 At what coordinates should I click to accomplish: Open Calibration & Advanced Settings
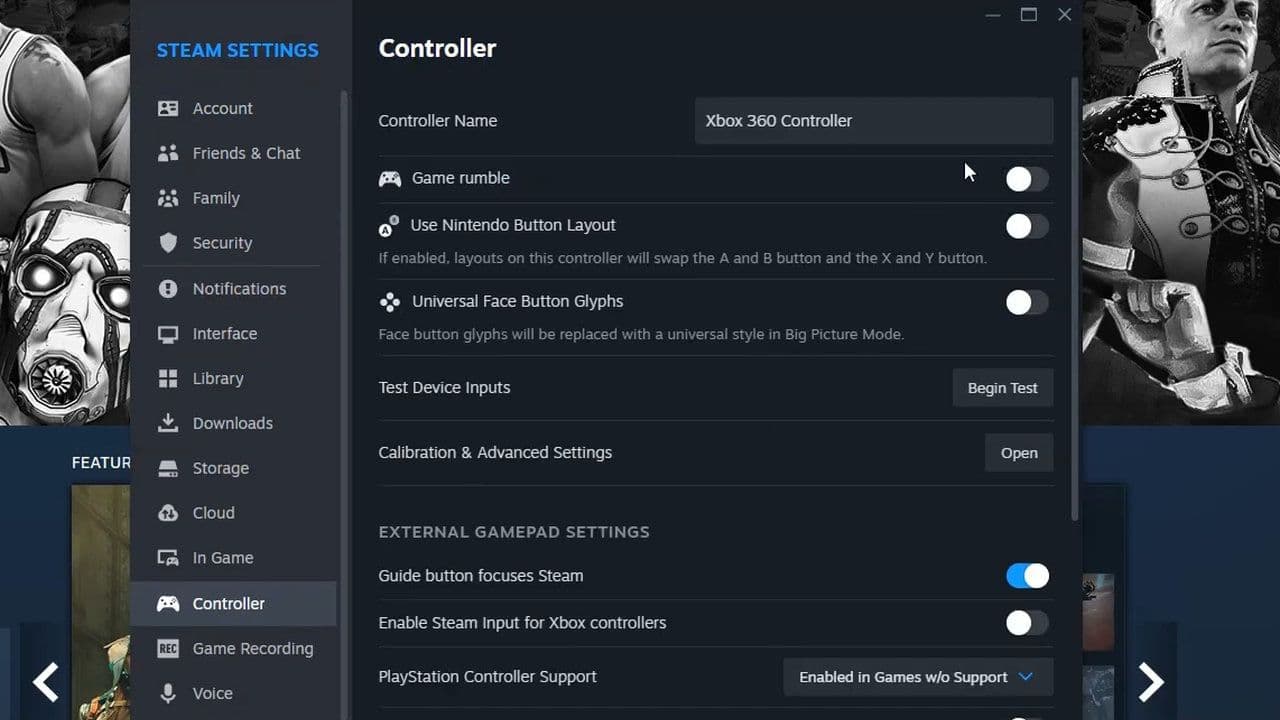tap(1018, 453)
